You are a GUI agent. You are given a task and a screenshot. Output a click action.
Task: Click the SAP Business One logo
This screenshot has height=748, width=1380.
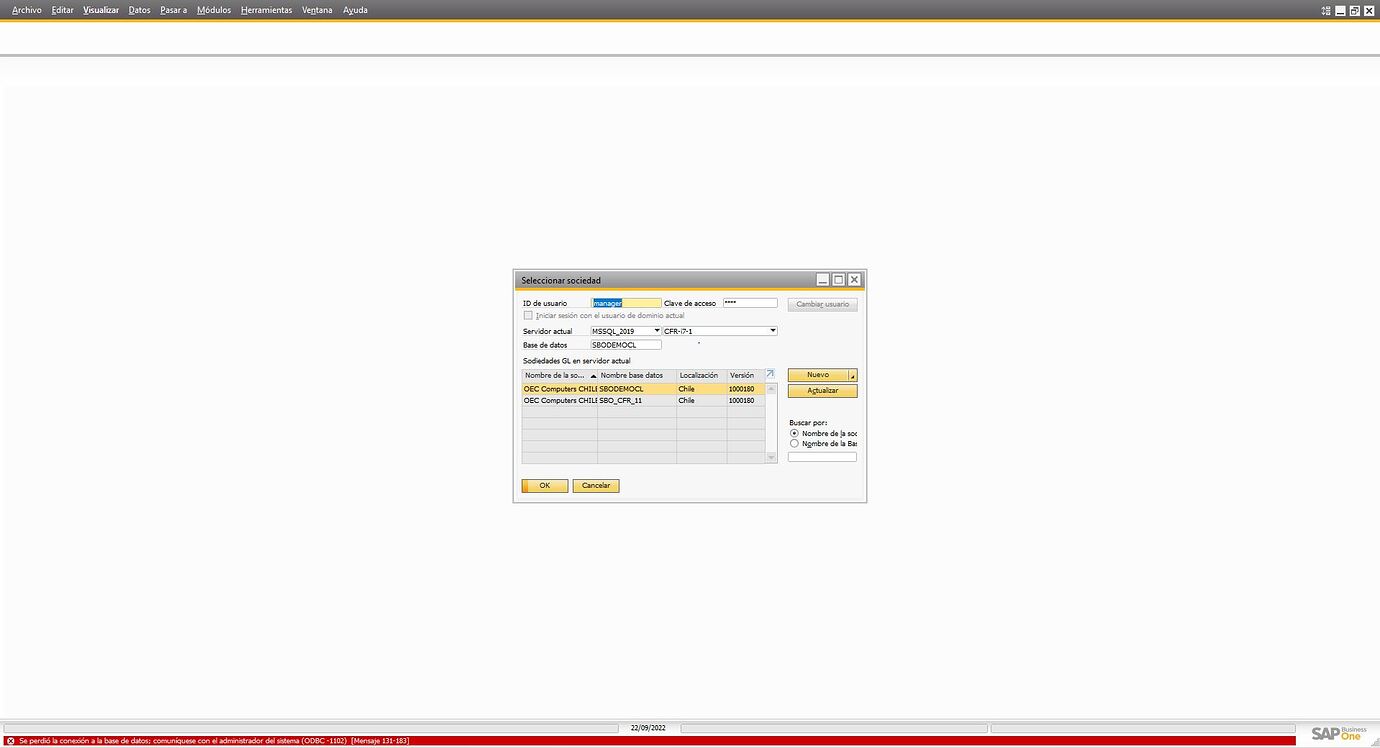1338,733
